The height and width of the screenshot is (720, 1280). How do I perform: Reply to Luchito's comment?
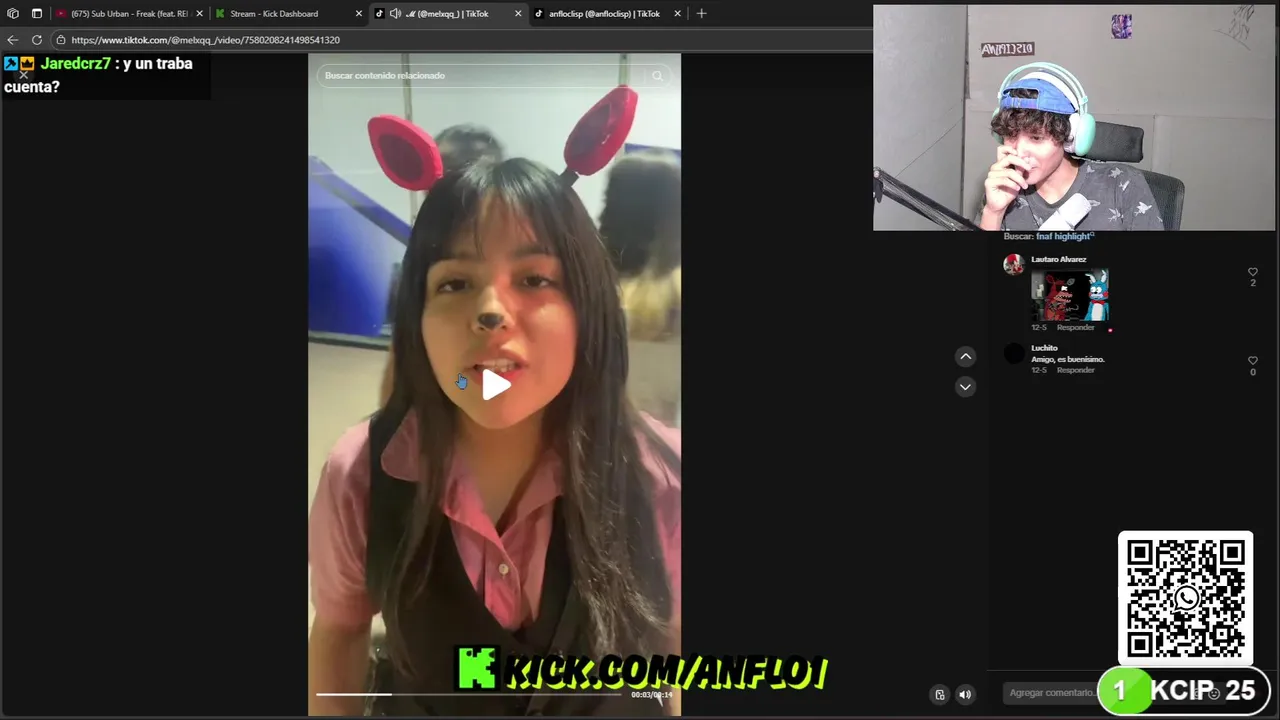(x=1076, y=370)
